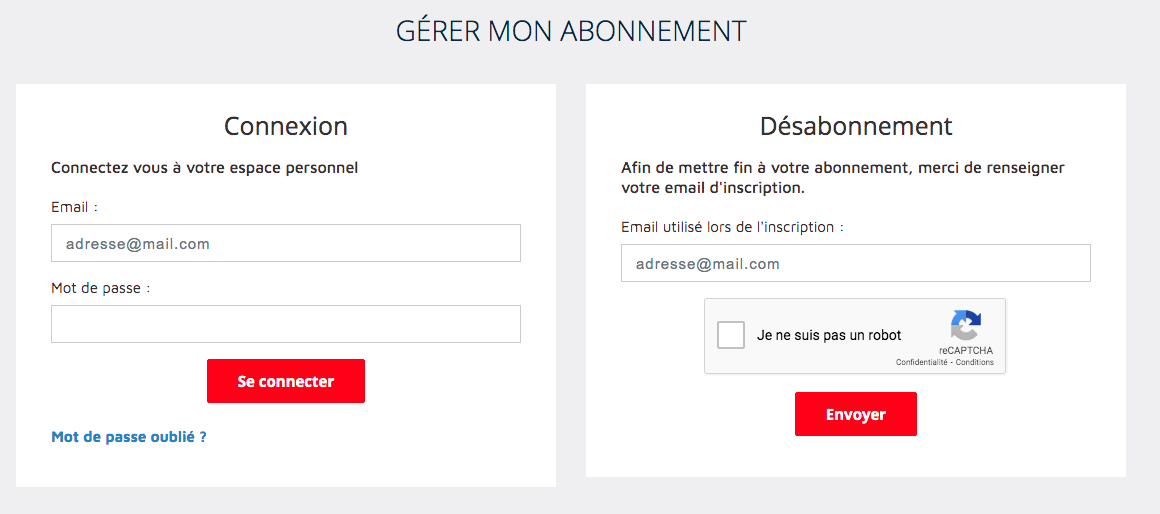1160x514 pixels.
Task: Click the "Mot de passe :" label
Action: click(100, 288)
